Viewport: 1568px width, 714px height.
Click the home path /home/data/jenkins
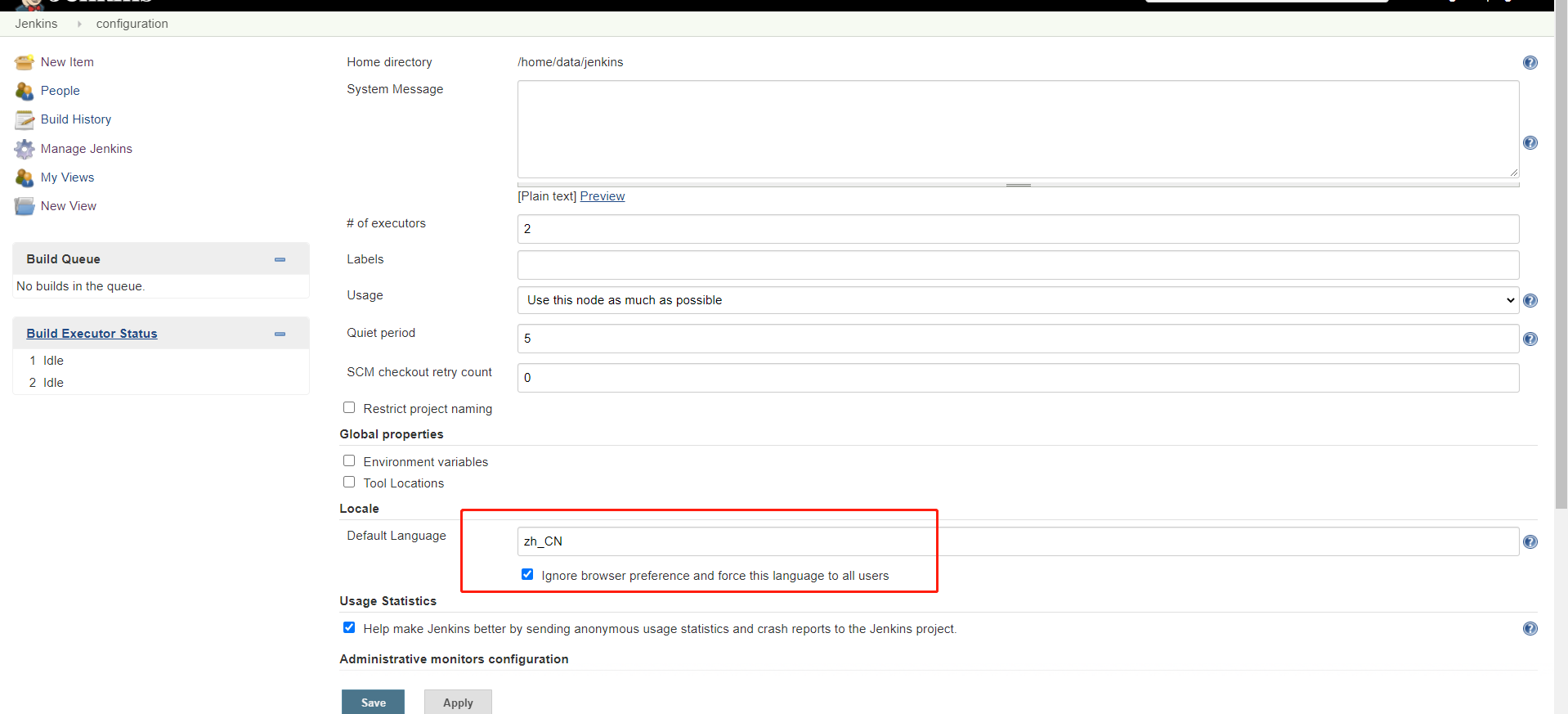click(571, 62)
